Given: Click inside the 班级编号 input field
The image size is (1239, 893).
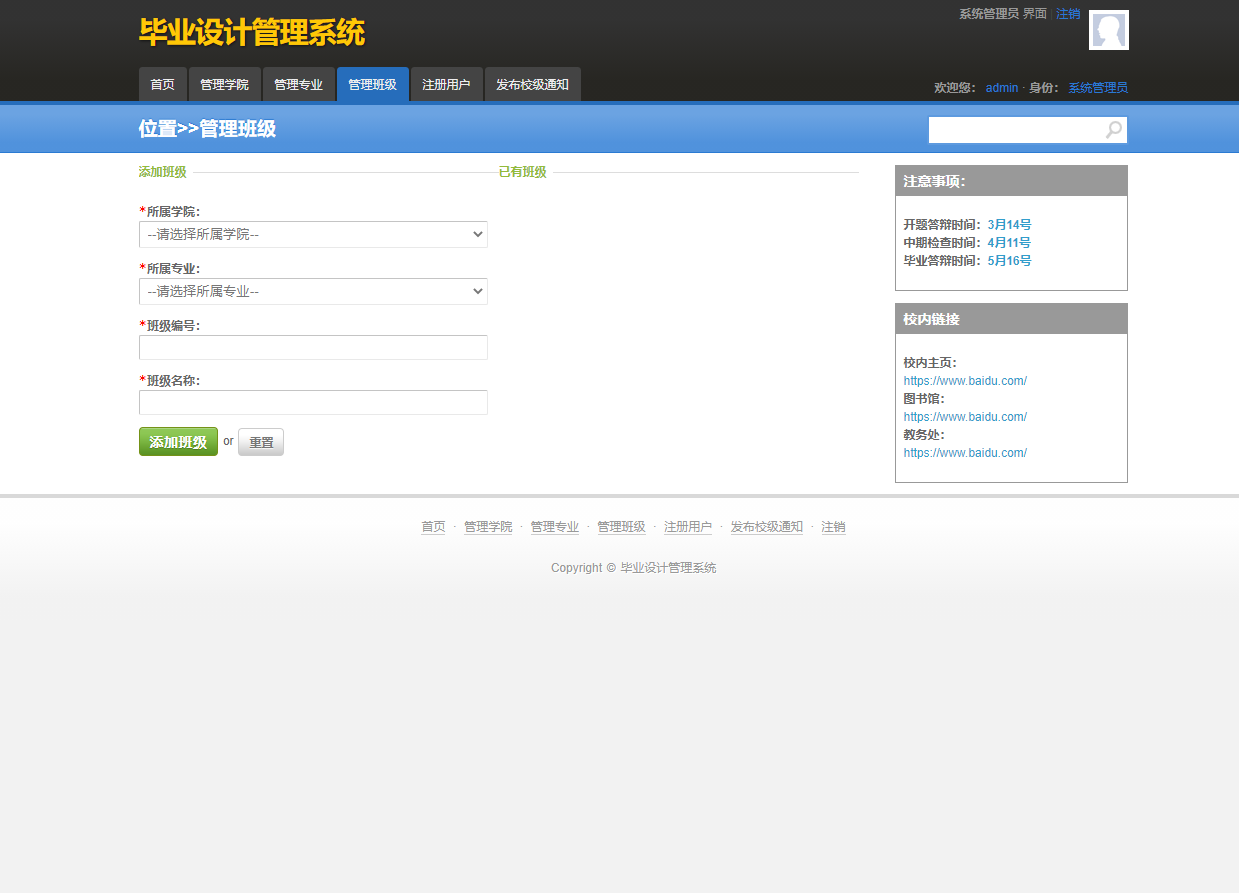Looking at the screenshot, I should point(313,347).
